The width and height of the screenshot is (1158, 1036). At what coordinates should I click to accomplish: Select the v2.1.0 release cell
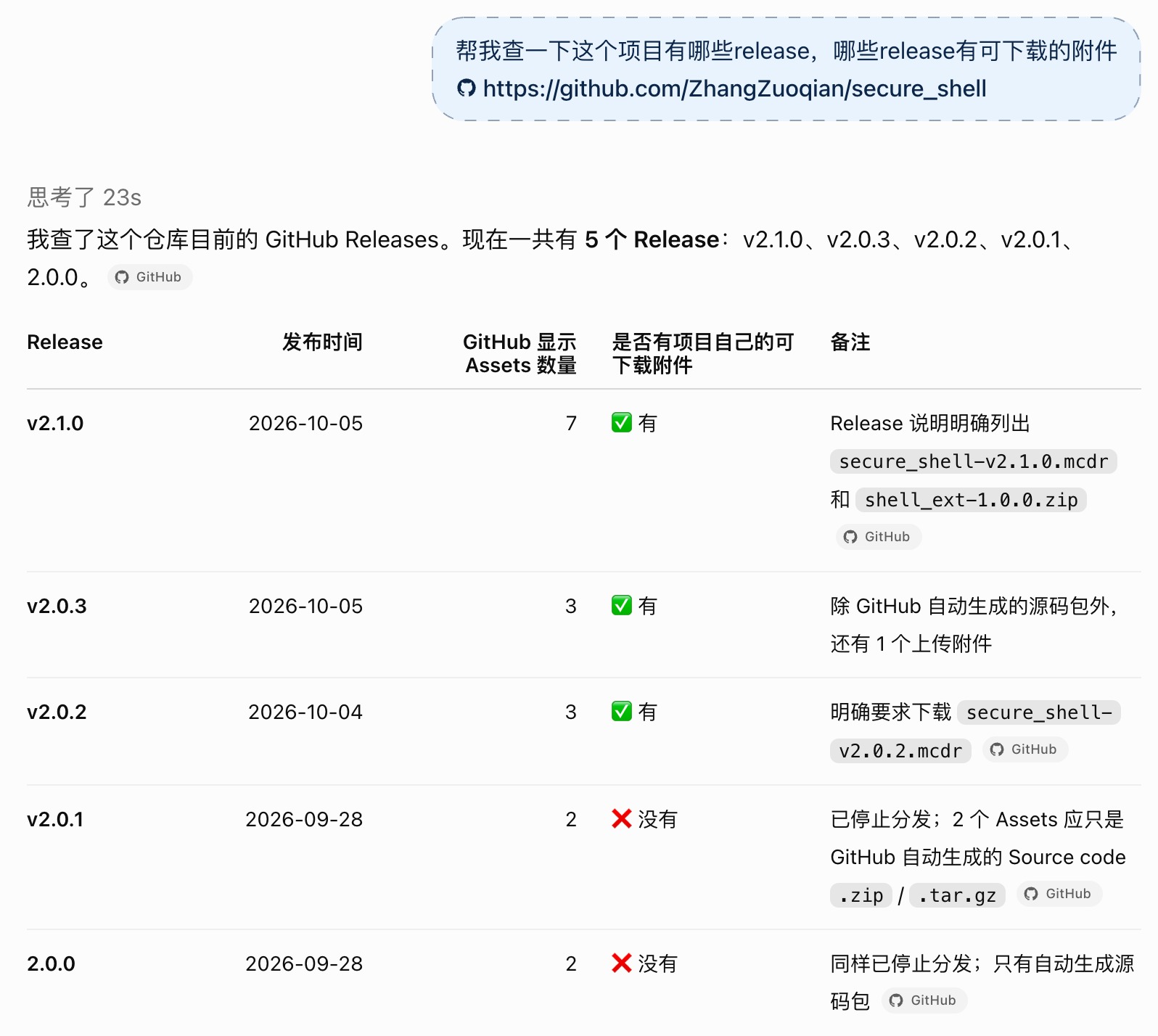(x=55, y=423)
